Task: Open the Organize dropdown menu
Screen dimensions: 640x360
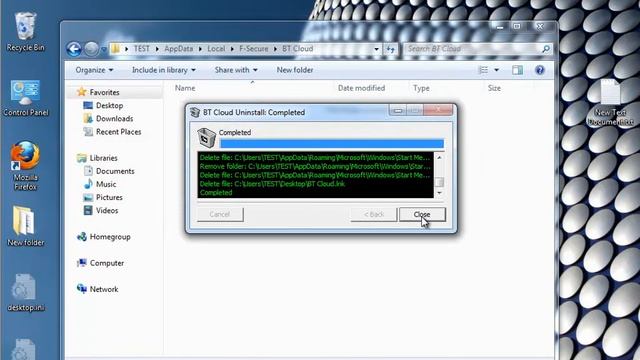Action: 94,70
